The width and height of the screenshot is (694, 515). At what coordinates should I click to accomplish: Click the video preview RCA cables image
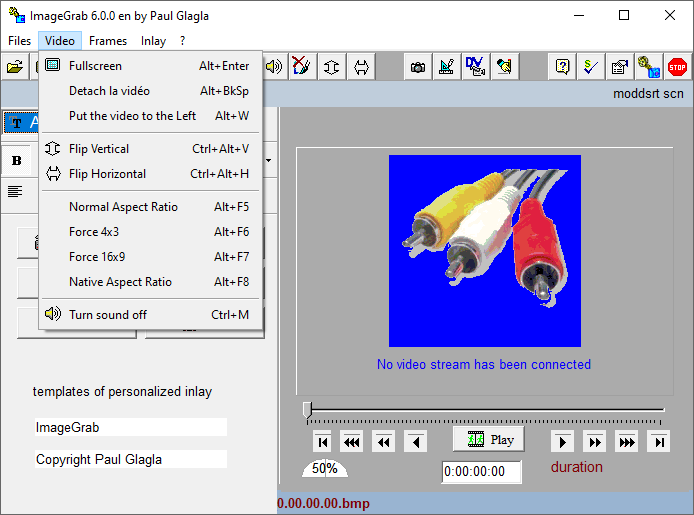tap(485, 251)
